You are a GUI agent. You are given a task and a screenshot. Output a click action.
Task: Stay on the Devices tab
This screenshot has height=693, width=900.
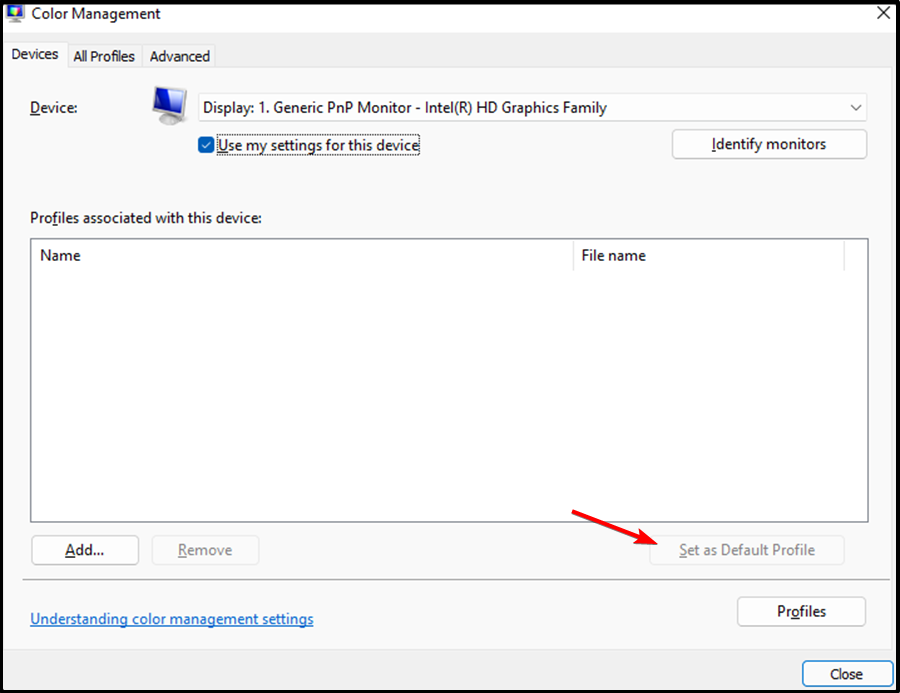click(x=35, y=54)
